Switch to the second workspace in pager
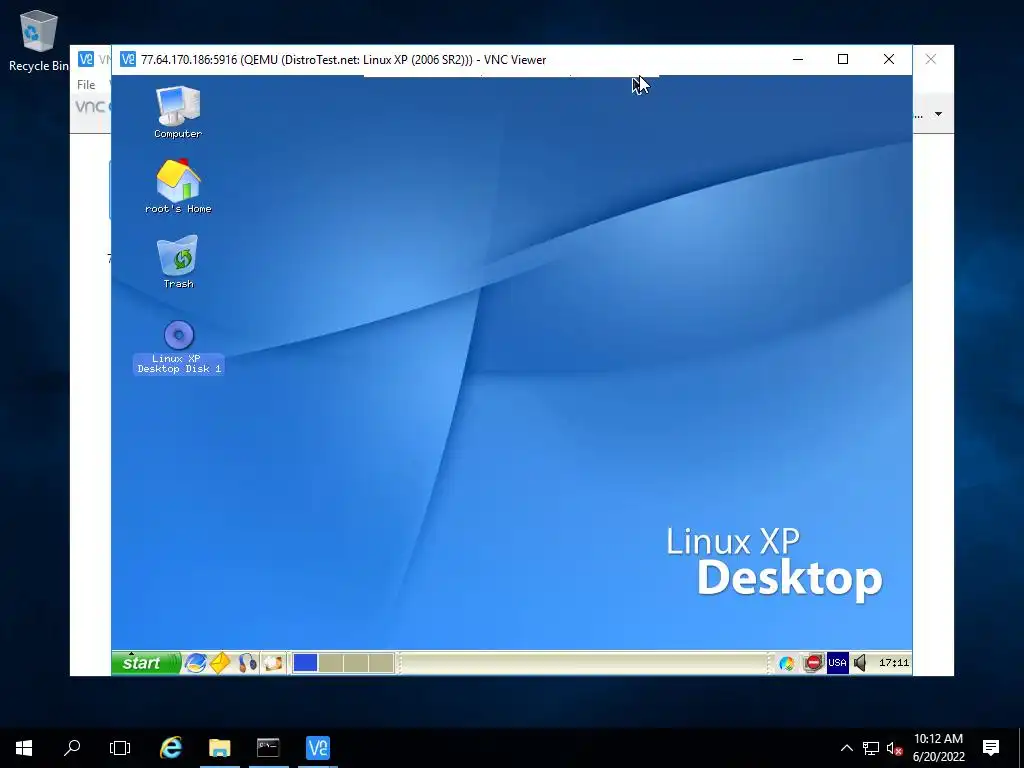 tap(330, 663)
